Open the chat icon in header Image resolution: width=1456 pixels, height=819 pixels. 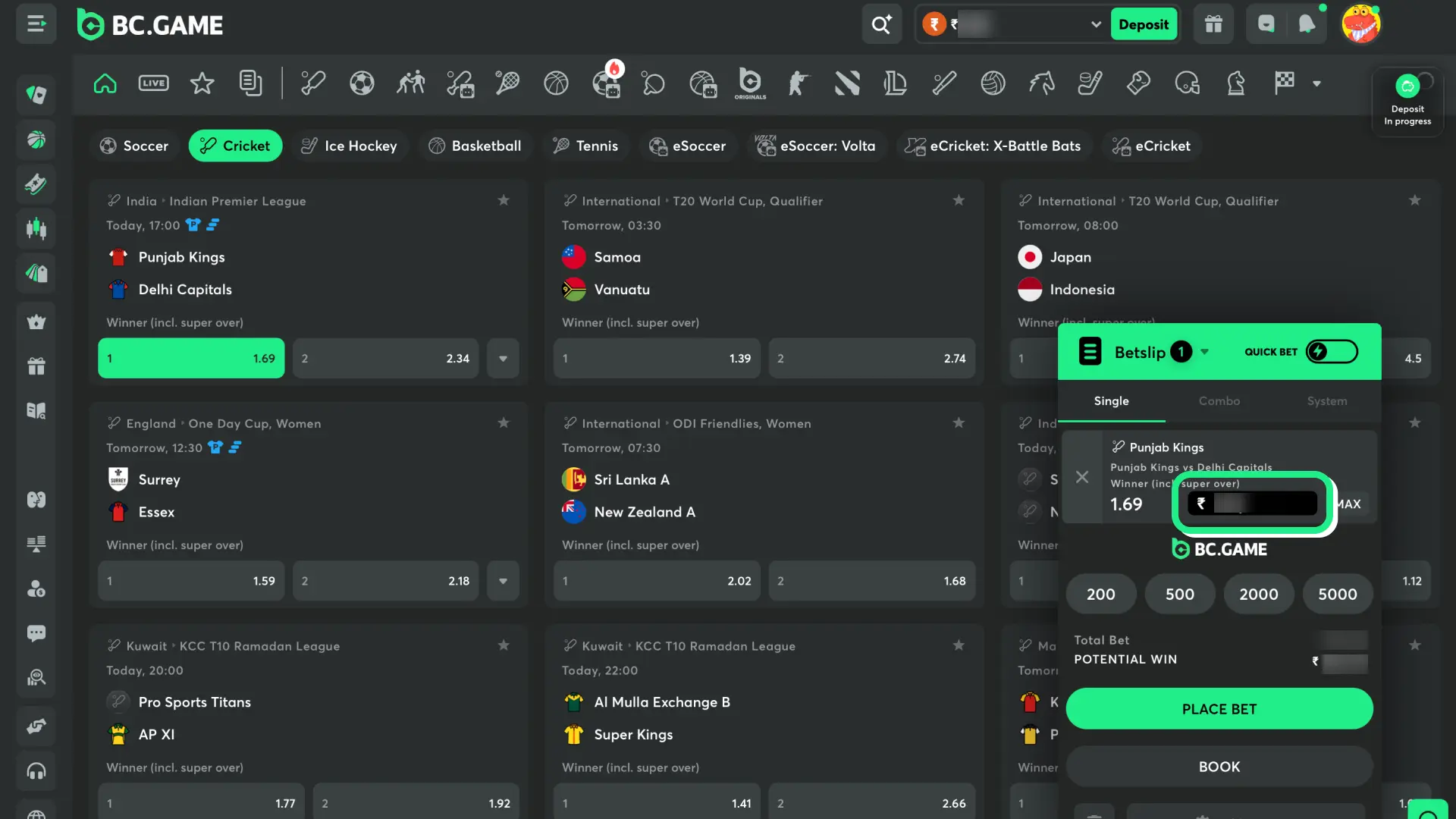pyautogui.click(x=1266, y=24)
